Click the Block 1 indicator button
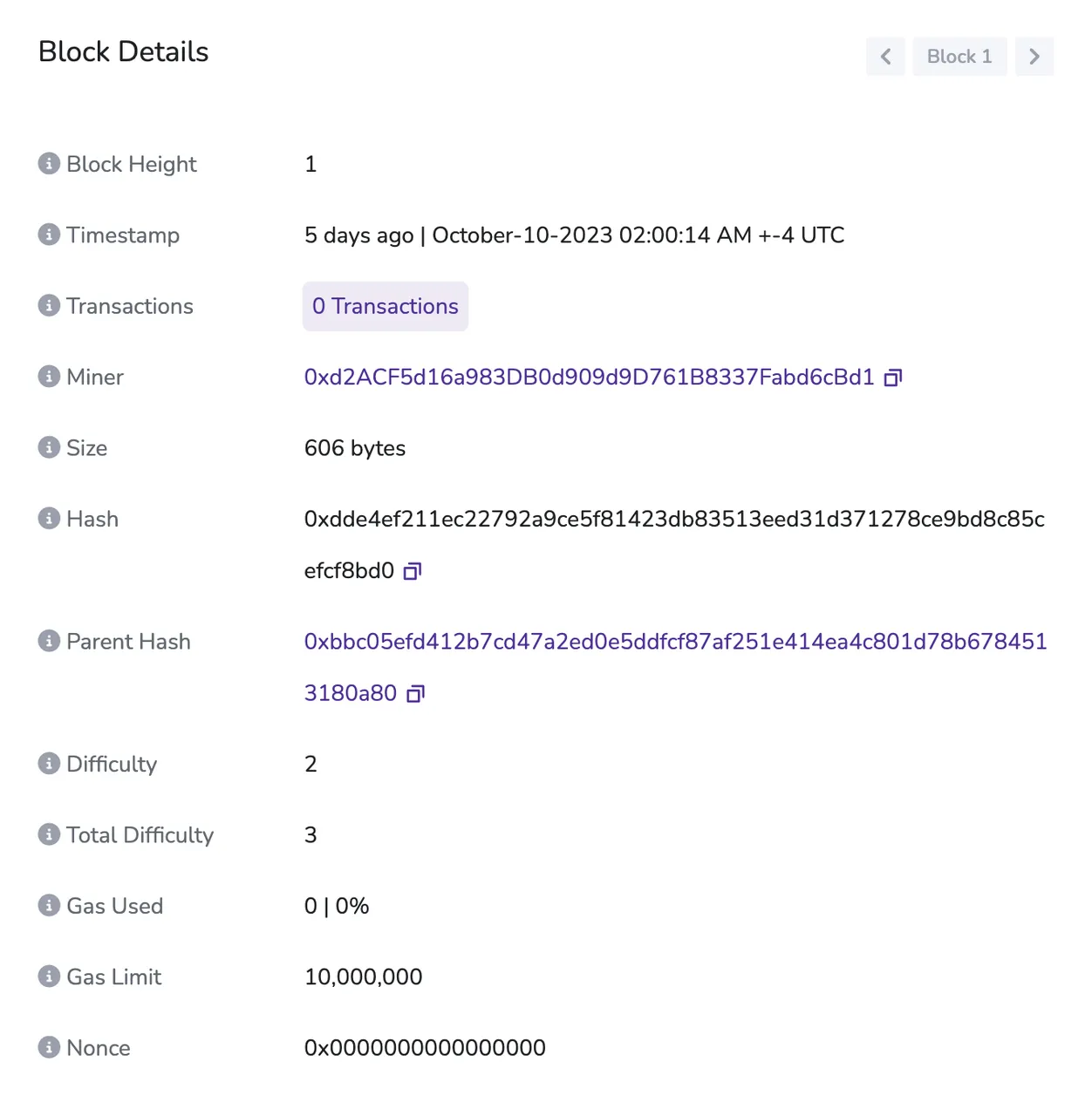The height and width of the screenshot is (1116, 1092). (x=959, y=57)
